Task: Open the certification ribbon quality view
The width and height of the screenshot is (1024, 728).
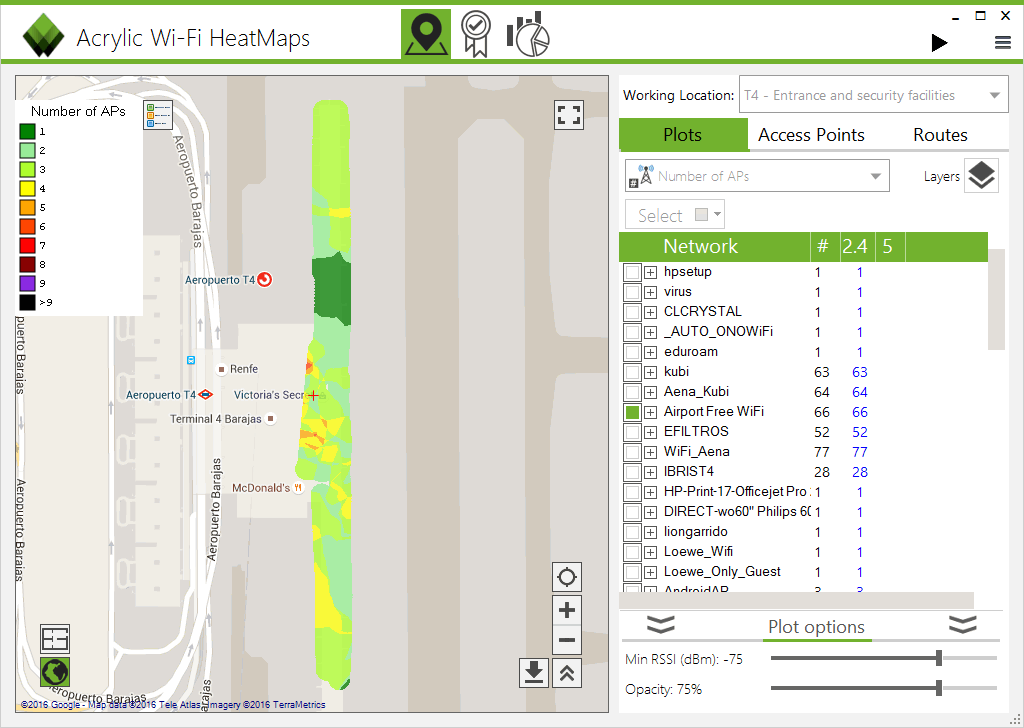Action: pyautogui.click(x=475, y=34)
